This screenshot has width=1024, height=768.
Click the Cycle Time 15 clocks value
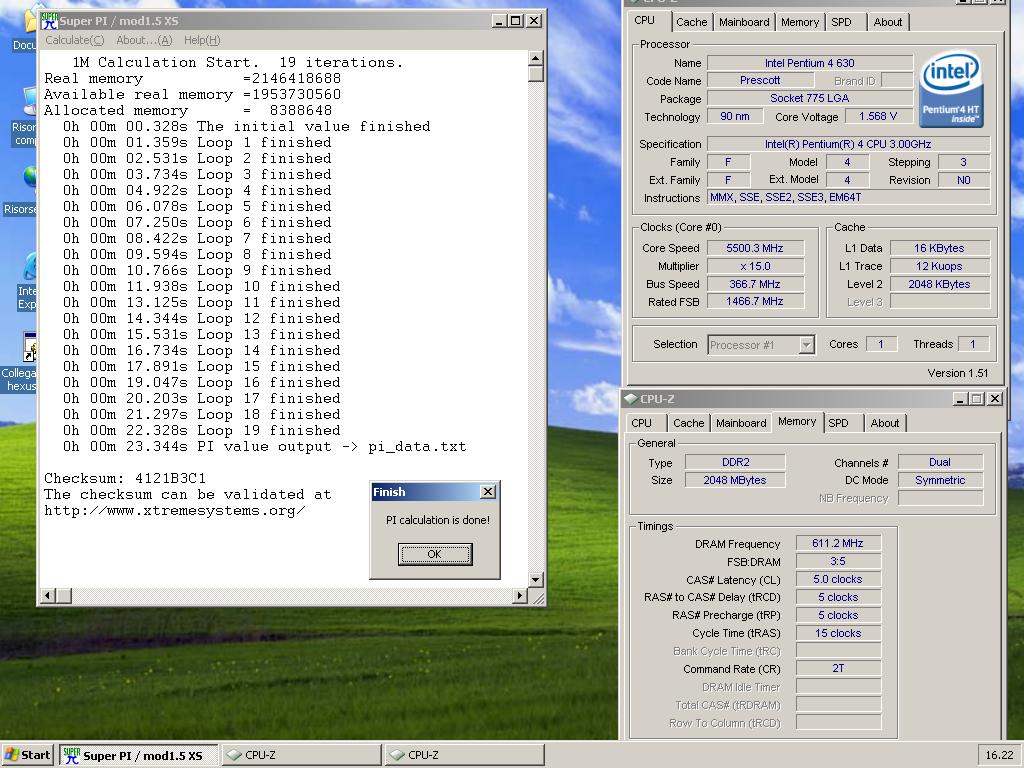(x=838, y=633)
